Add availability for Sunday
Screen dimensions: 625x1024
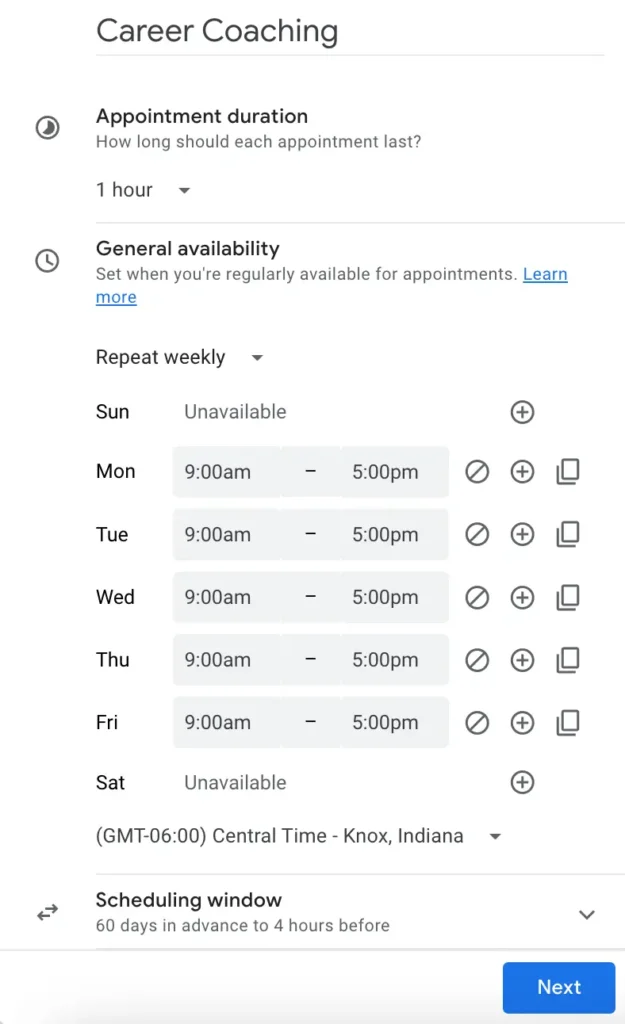(x=522, y=411)
